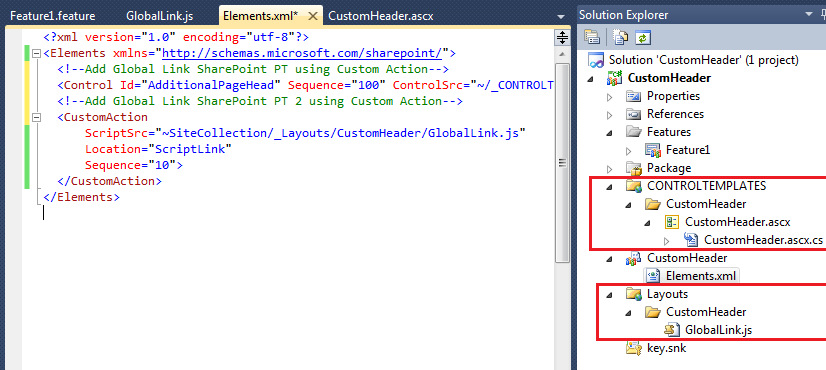Select Elements.xml in Solution Explorer
826x370 pixels.
pos(701,276)
